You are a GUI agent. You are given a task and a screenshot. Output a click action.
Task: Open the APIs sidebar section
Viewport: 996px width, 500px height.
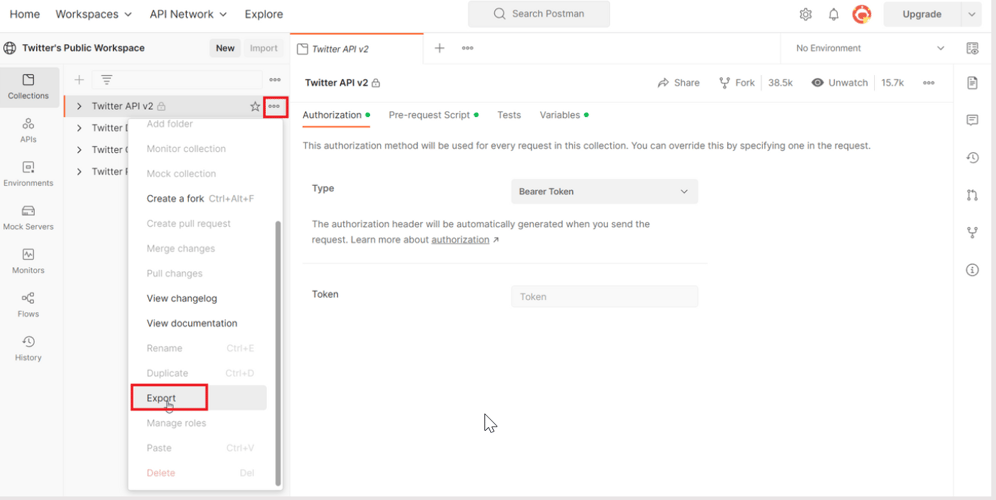[x=29, y=131]
